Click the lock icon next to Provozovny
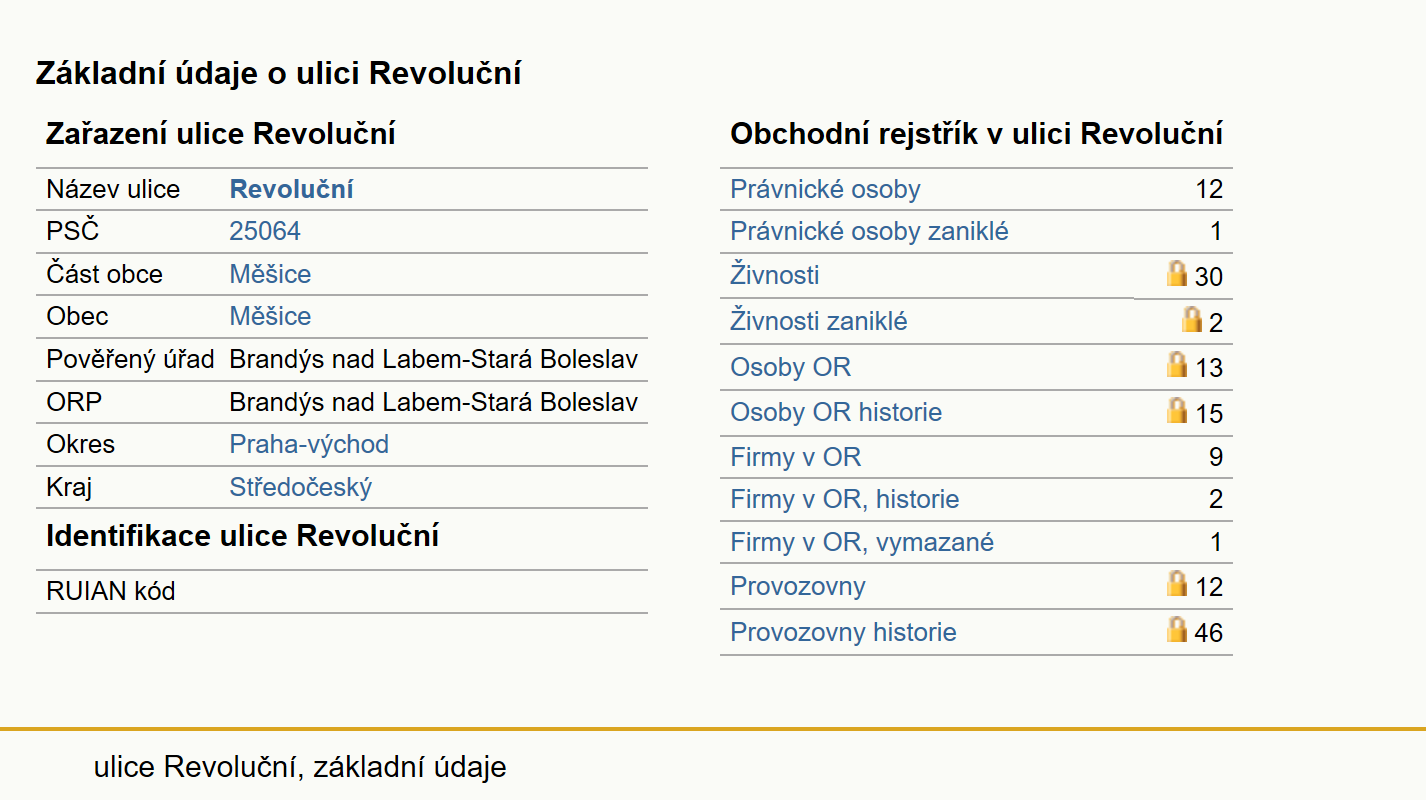 (1177, 583)
